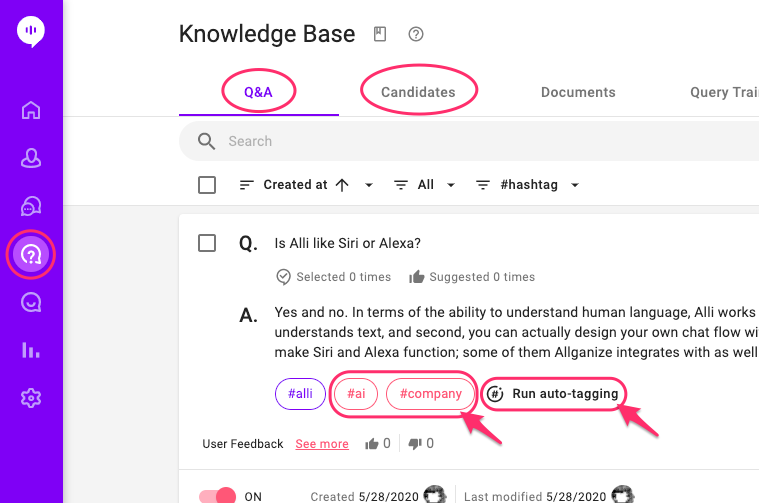This screenshot has width=759, height=503.
Task: Select the #company suggested hashtag
Action: (x=430, y=394)
